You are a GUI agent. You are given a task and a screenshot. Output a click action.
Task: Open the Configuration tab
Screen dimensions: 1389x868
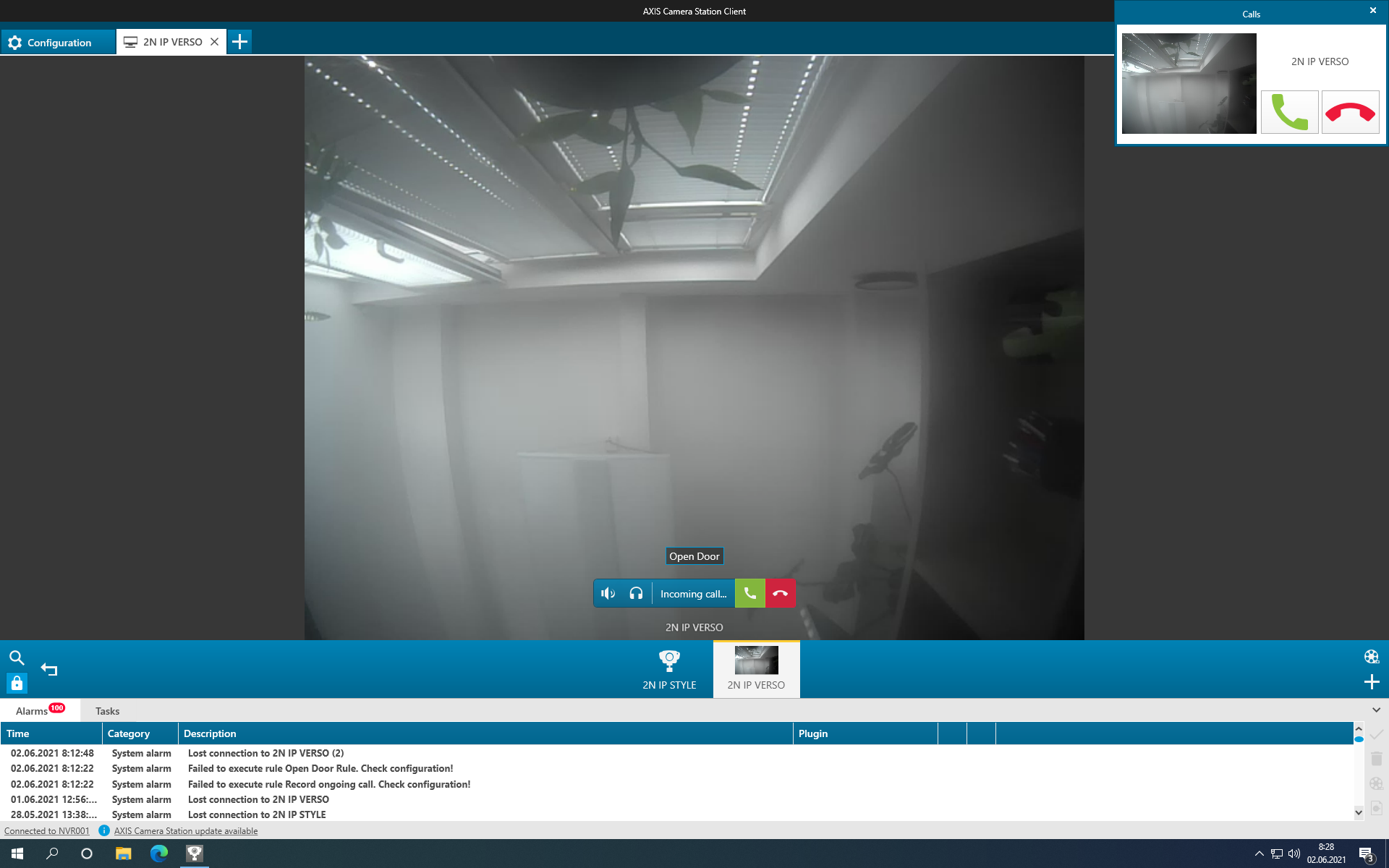[x=58, y=41]
